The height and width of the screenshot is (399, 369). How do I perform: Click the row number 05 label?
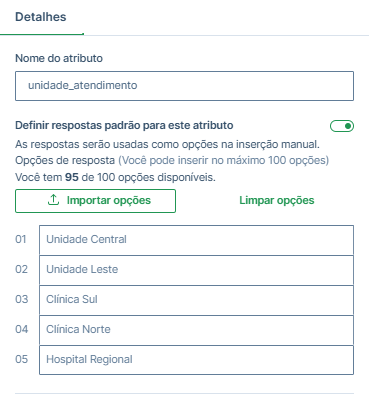coord(21,359)
